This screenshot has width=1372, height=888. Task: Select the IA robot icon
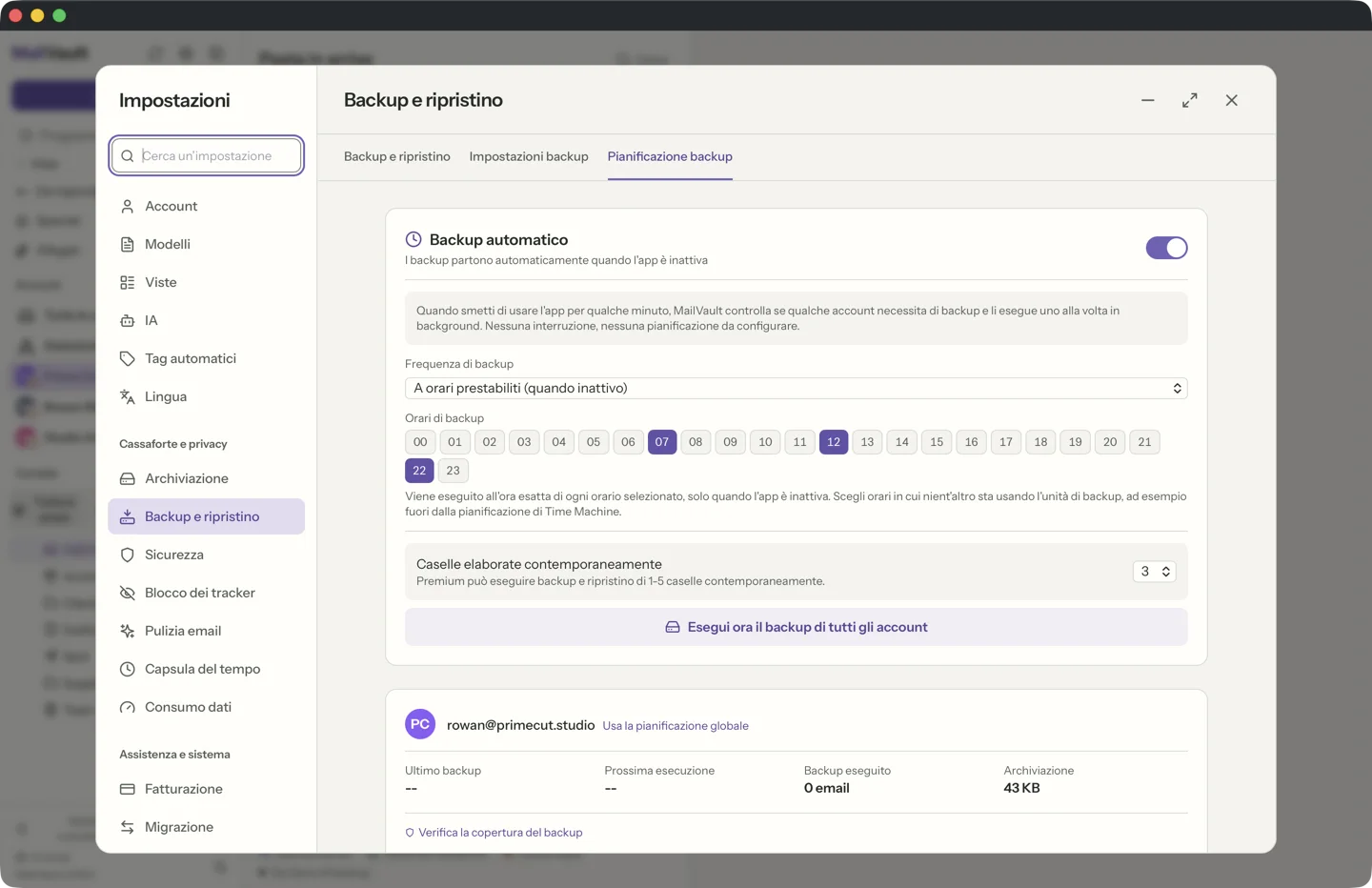[x=127, y=320]
